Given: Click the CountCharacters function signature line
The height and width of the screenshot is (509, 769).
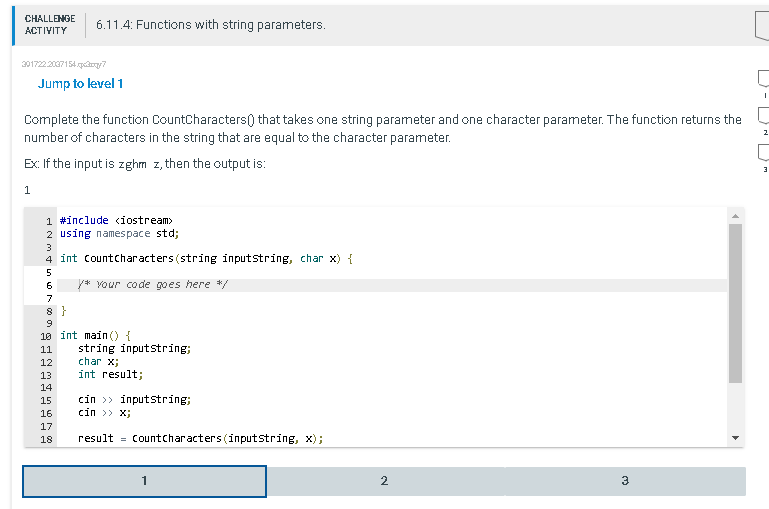Looking at the screenshot, I should 206,258.
